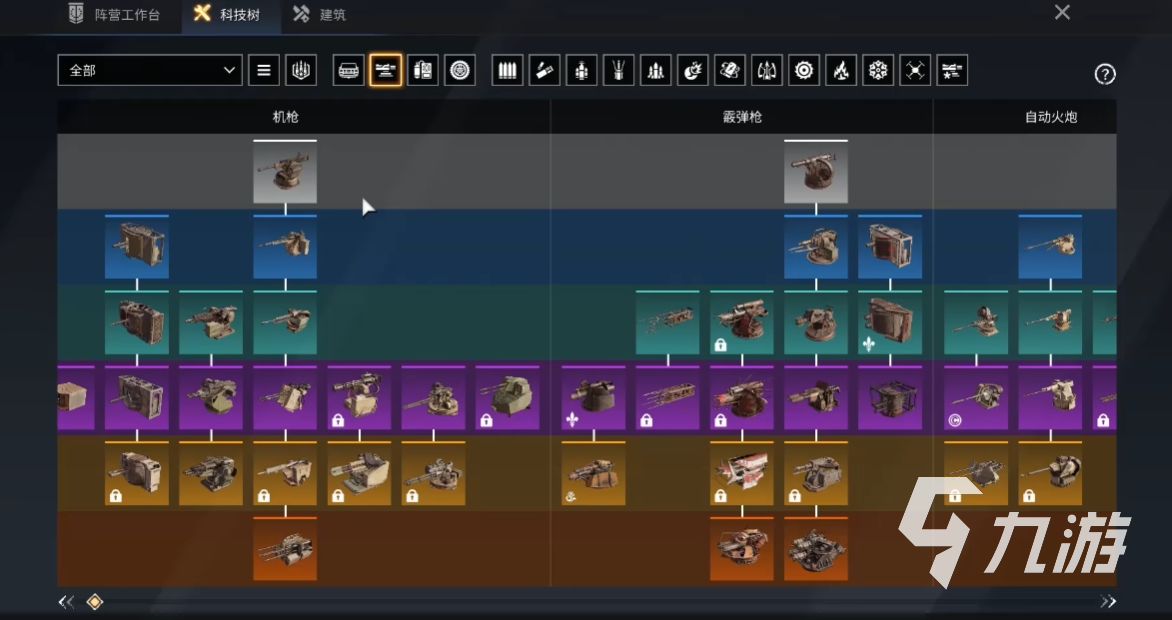Switch to the 阵营工作台 tab
This screenshot has width=1172, height=620.
pos(114,14)
